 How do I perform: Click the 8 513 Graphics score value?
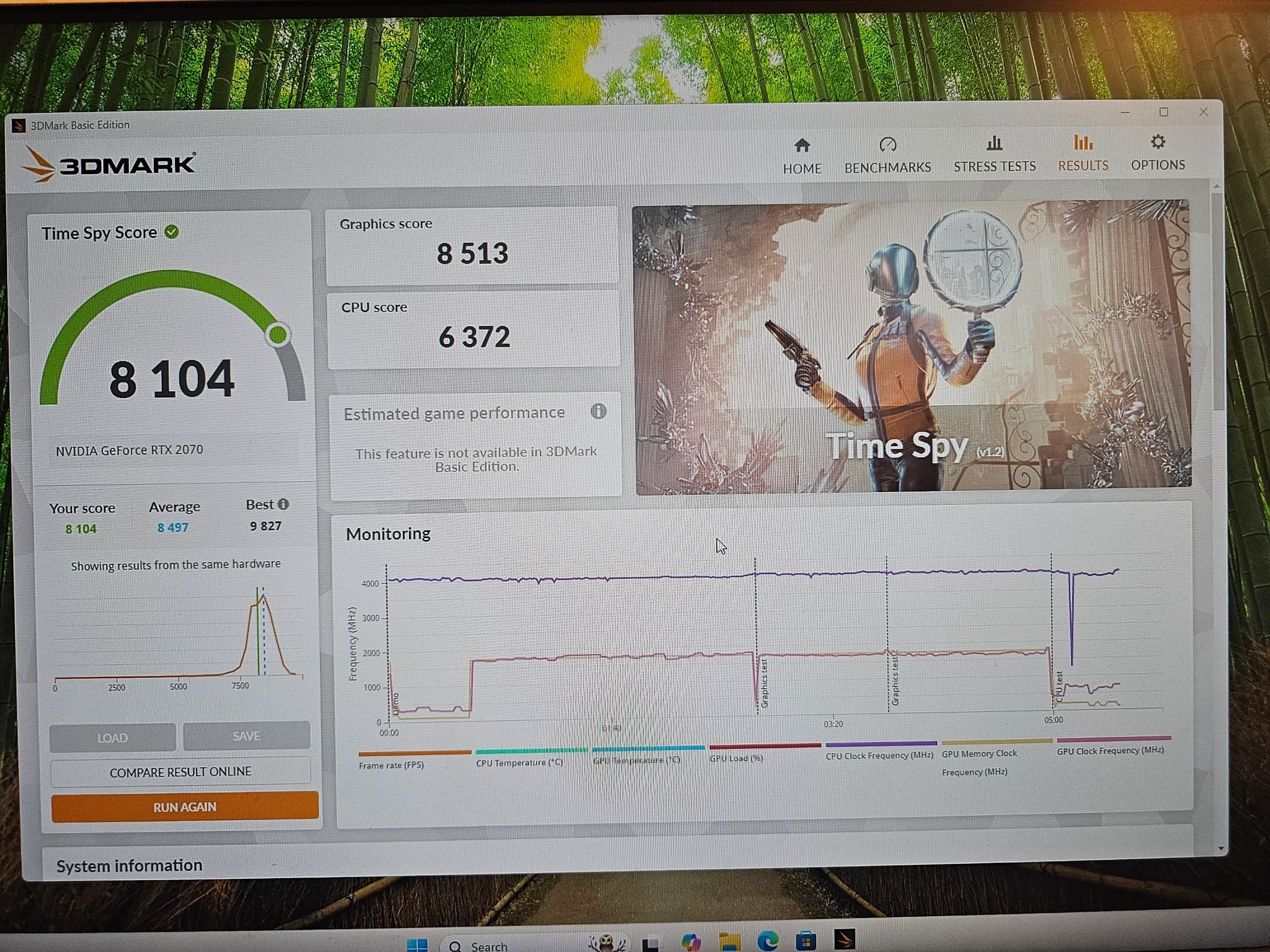pyautogui.click(x=473, y=253)
